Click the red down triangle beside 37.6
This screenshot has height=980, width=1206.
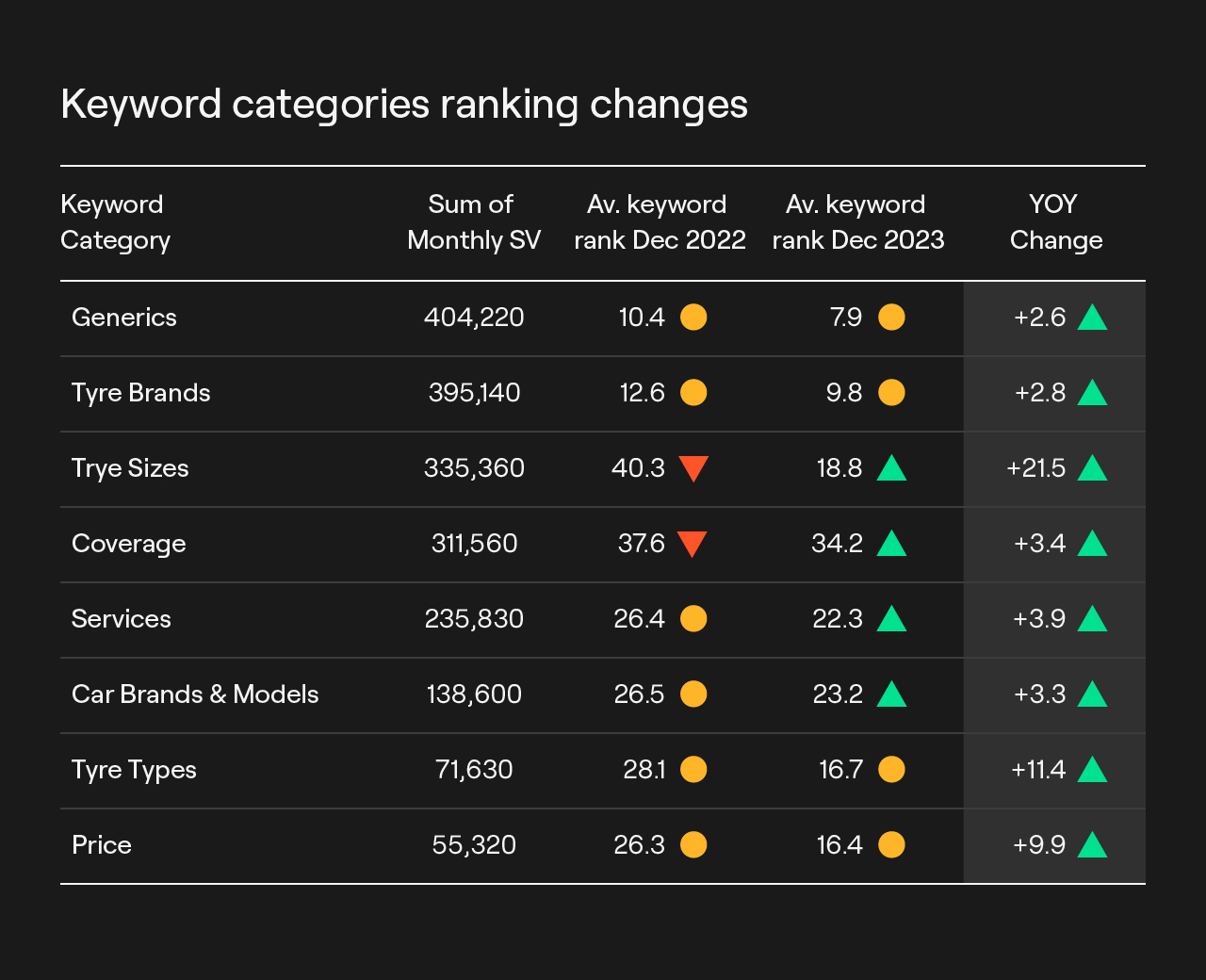[x=693, y=544]
